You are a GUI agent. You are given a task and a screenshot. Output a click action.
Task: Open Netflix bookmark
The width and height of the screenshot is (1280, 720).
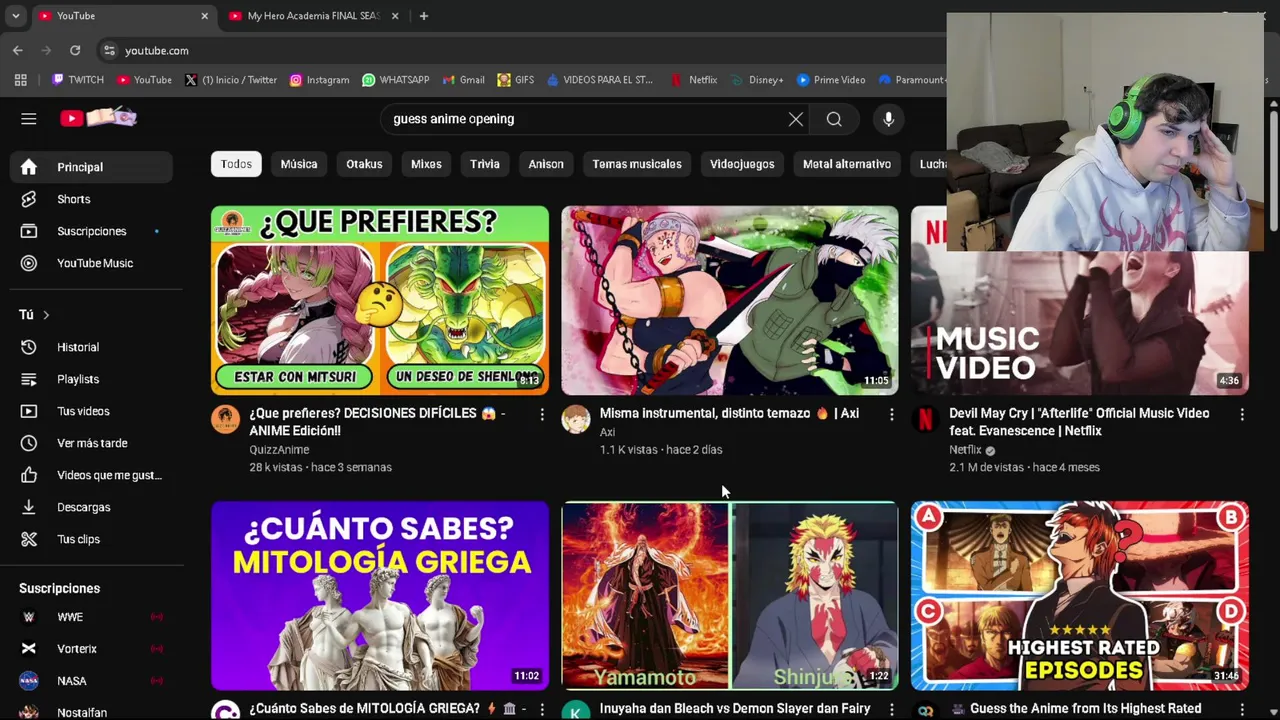(x=694, y=80)
